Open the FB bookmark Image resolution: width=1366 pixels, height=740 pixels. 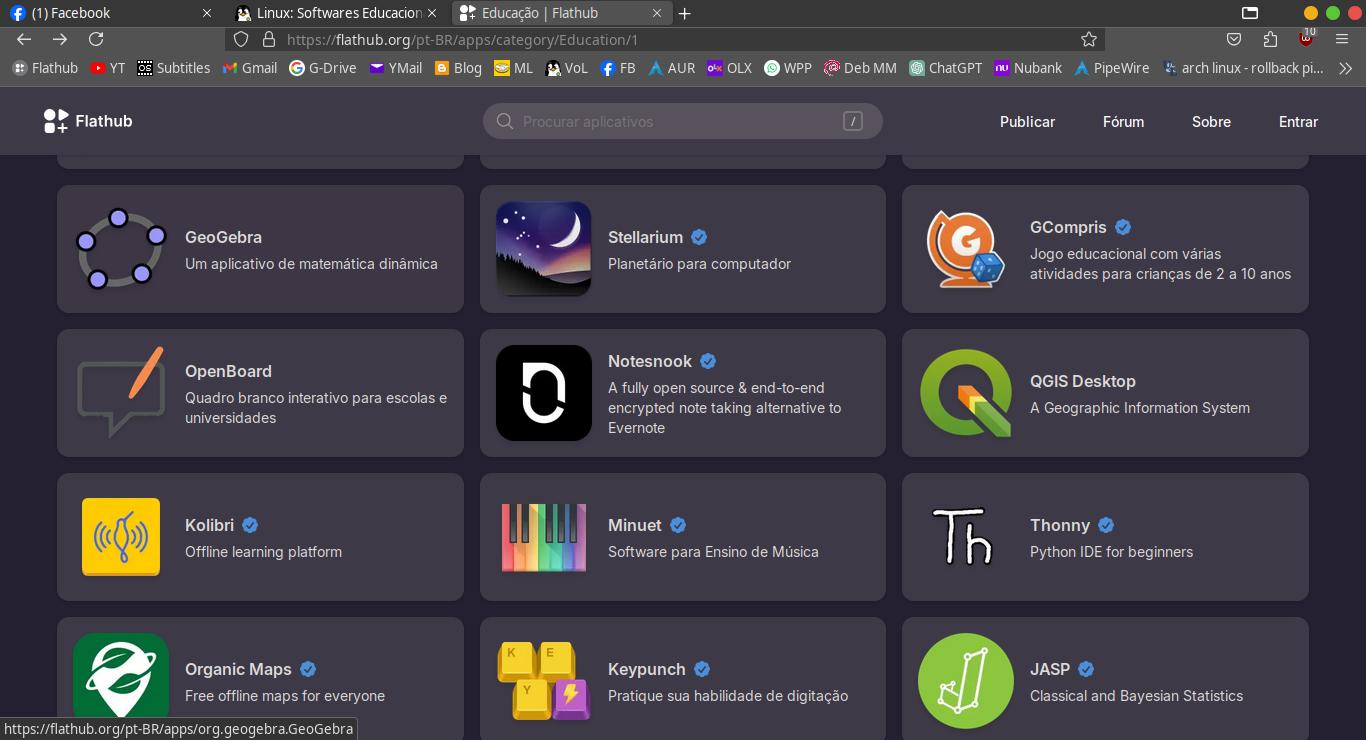[617, 68]
